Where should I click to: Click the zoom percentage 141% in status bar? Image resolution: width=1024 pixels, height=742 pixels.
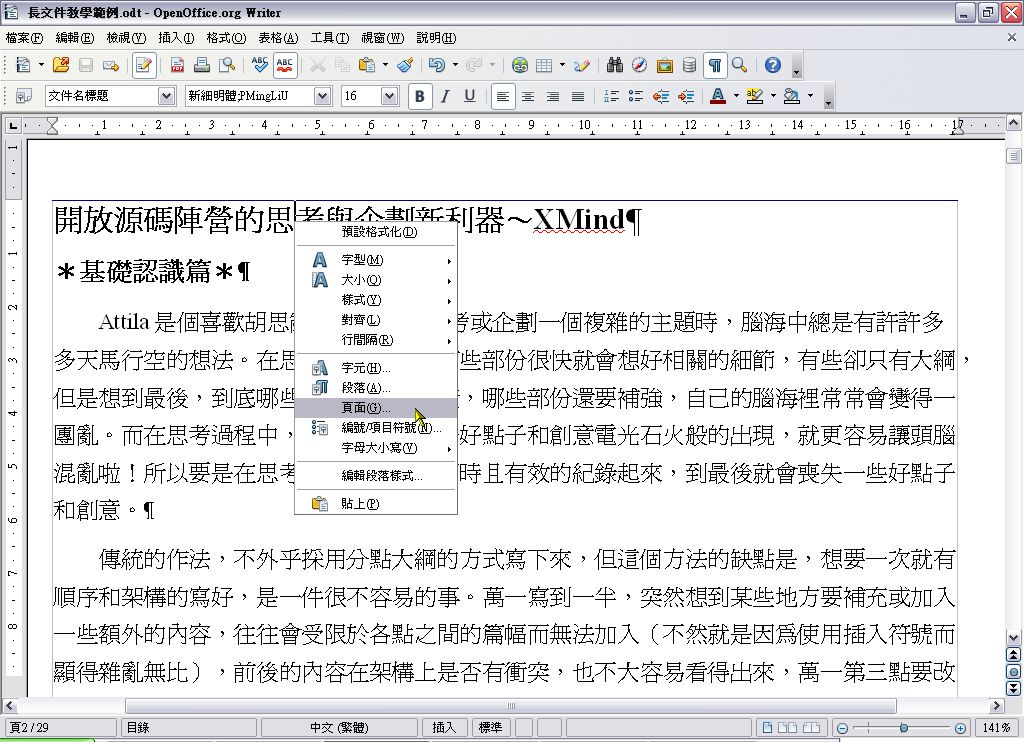997,728
